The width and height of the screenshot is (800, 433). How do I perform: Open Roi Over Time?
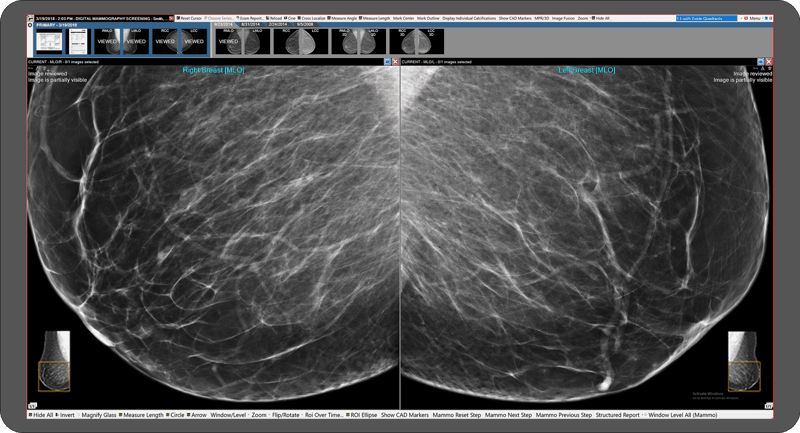tap(324, 415)
